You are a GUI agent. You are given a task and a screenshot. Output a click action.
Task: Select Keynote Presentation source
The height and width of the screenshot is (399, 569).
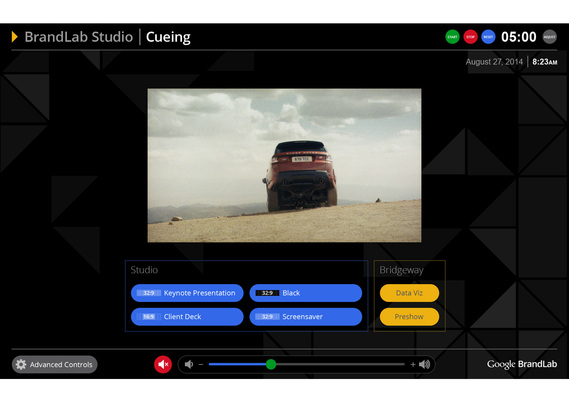click(187, 293)
